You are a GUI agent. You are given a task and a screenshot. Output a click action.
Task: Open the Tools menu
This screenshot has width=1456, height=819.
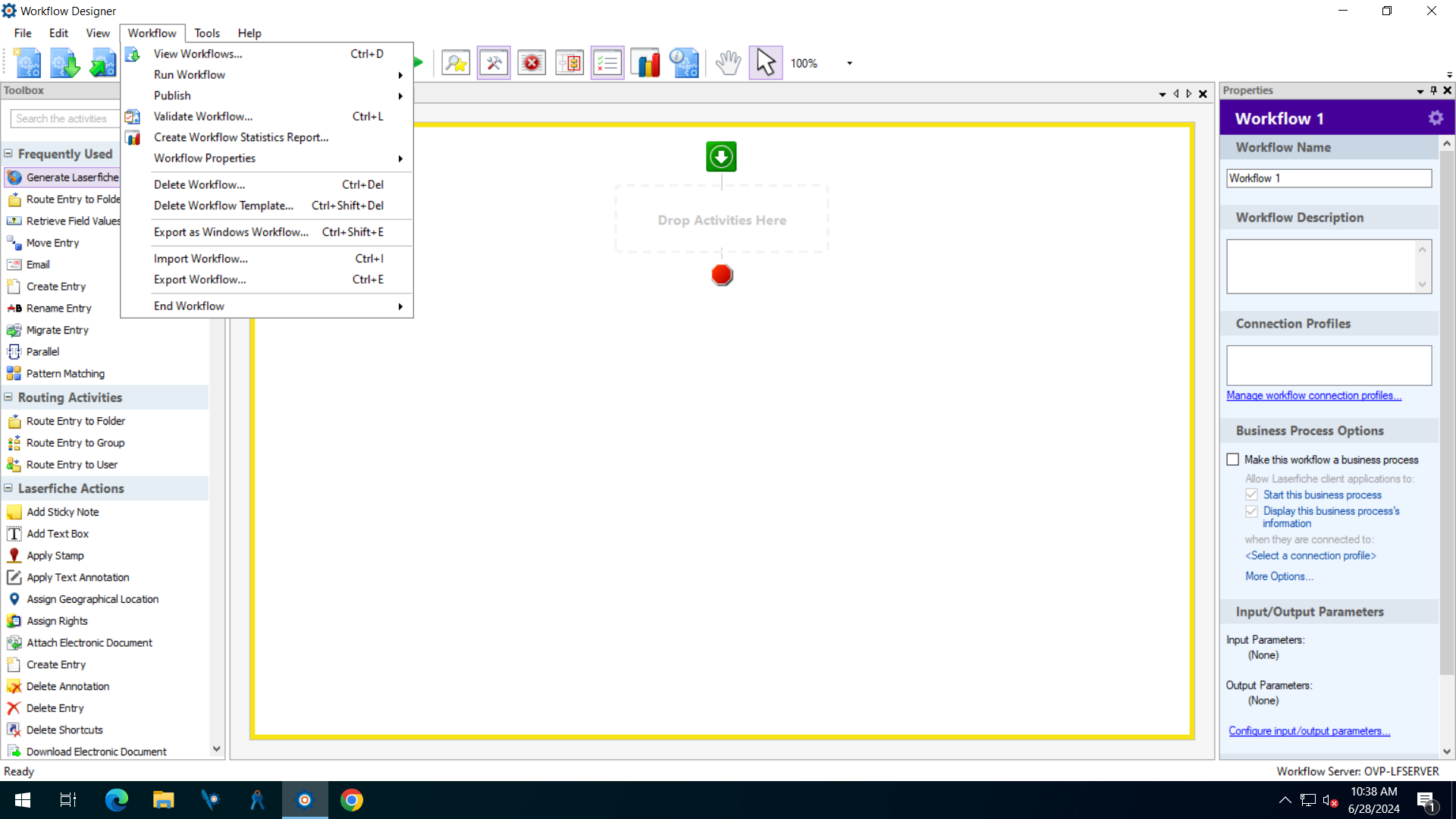(x=207, y=33)
